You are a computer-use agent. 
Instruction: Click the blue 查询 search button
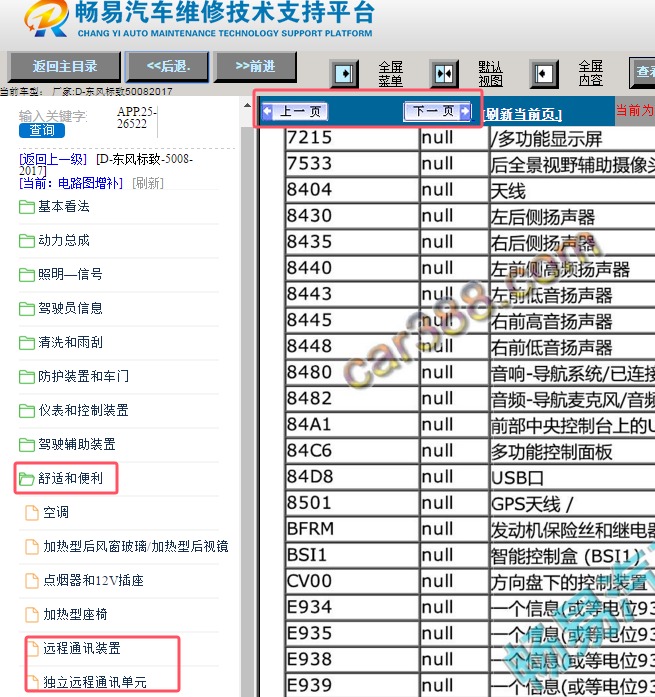coord(42,130)
